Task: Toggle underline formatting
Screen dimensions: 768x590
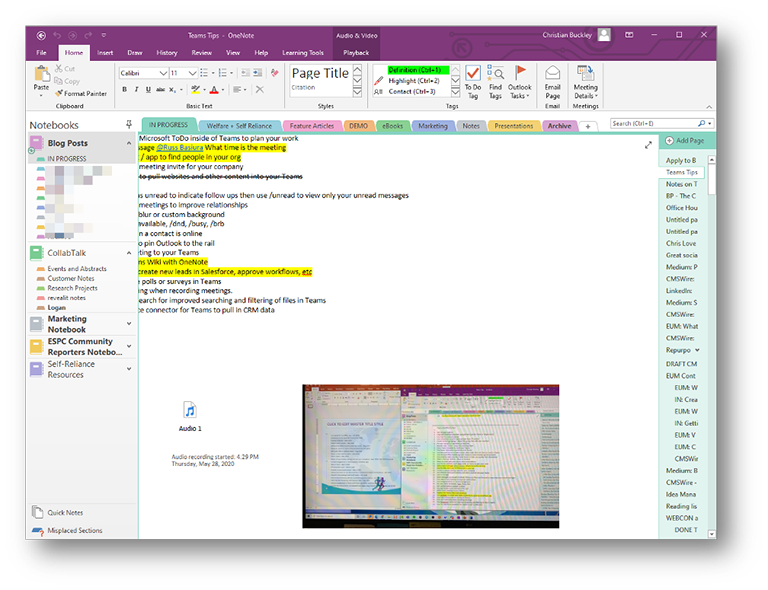Action: 148,90
